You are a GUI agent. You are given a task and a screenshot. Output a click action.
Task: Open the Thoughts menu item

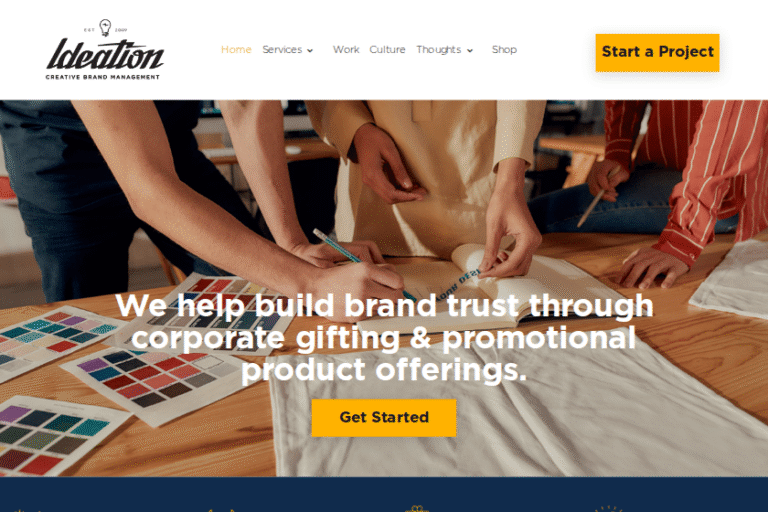(438, 49)
